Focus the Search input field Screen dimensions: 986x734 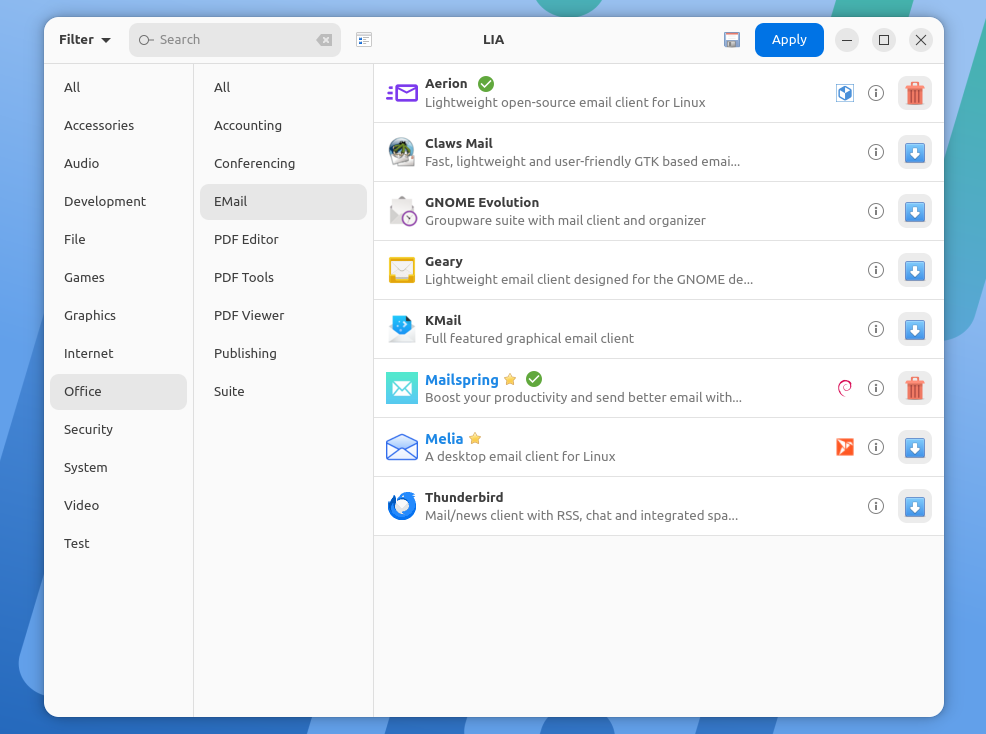235,40
